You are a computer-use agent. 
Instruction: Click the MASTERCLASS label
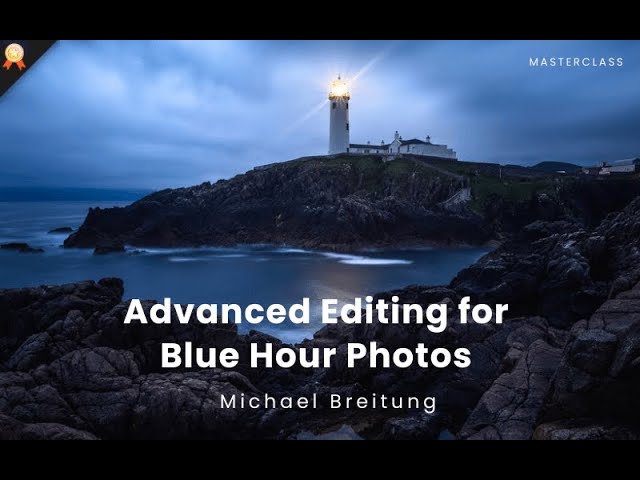[576, 62]
